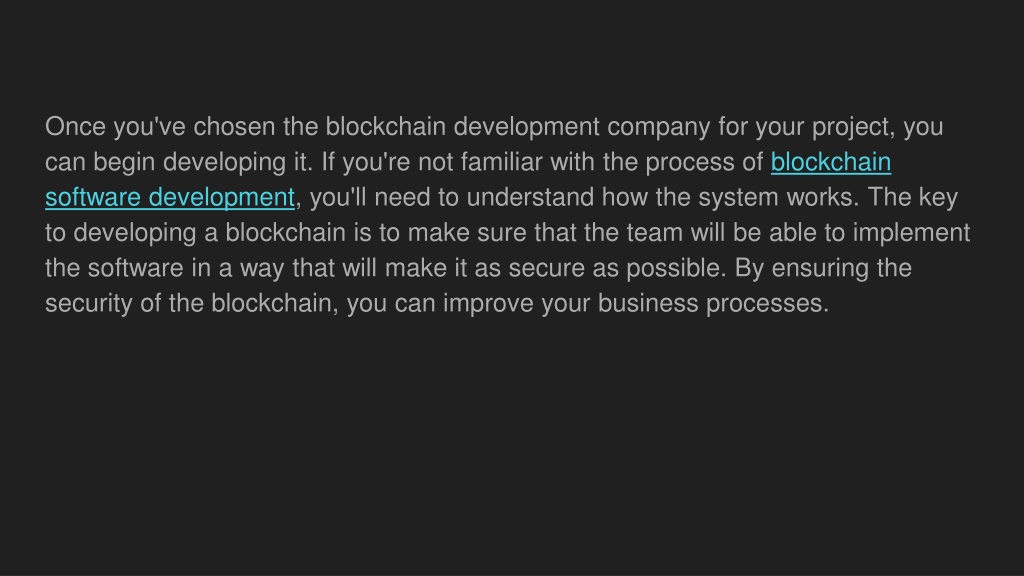Click the word 'understand' in the paragraph
The image size is (1024, 576).
[530, 197]
